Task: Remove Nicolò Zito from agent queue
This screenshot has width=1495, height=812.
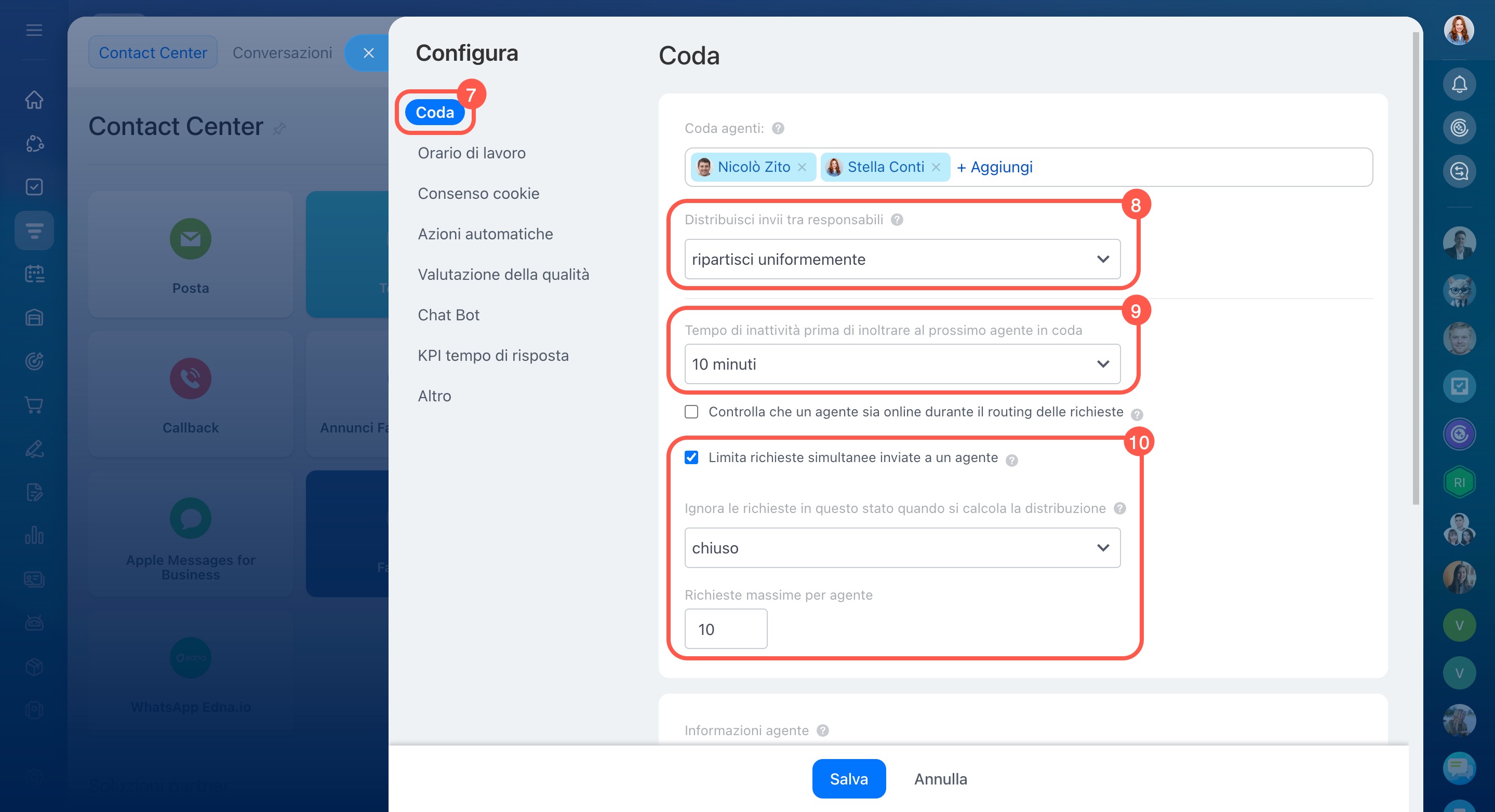Action: tap(802, 167)
